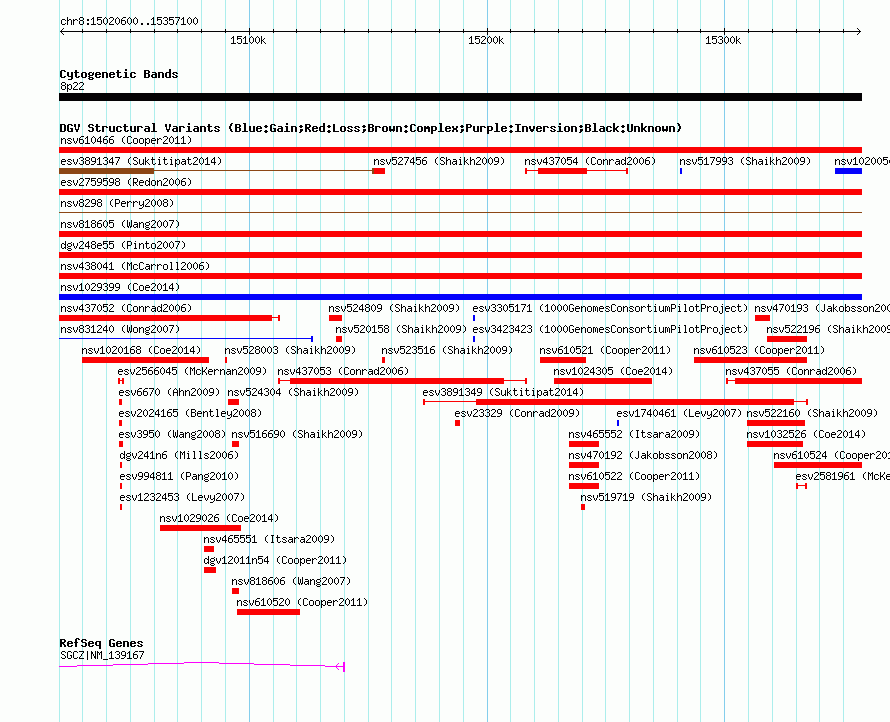
Task: Click the blue gain bar of nsv1029399
Action: (x=460, y=297)
